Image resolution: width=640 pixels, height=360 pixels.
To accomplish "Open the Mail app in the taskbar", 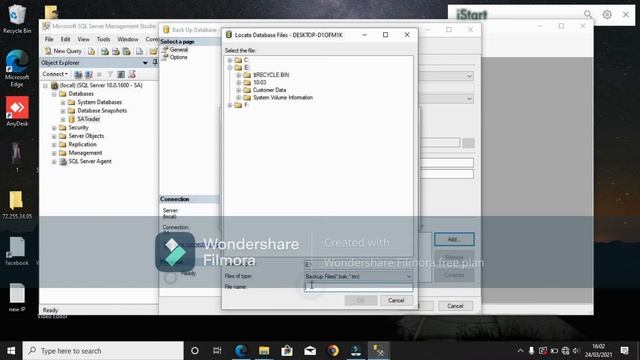I will 310,351.
